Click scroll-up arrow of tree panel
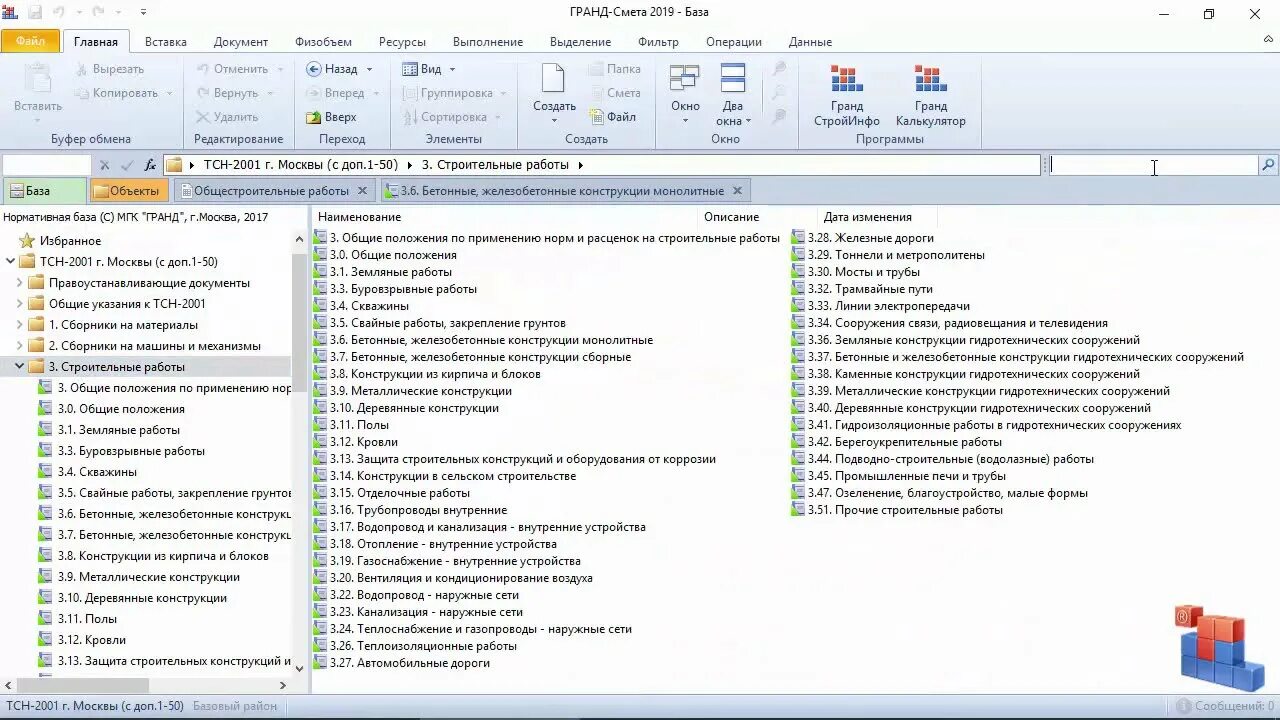 click(299, 240)
